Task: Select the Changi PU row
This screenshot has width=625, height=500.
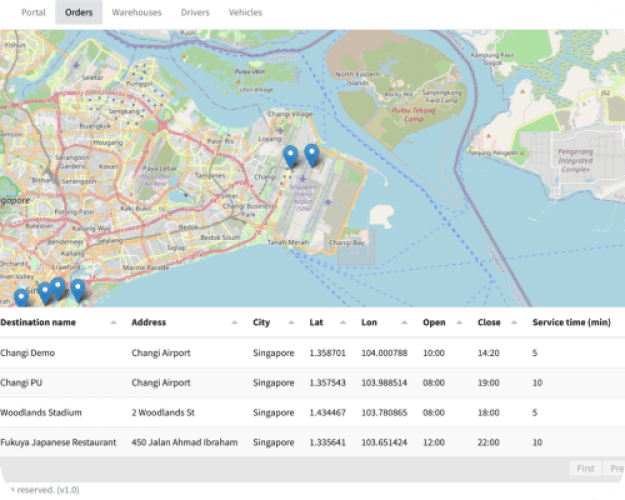Action: 312,383
